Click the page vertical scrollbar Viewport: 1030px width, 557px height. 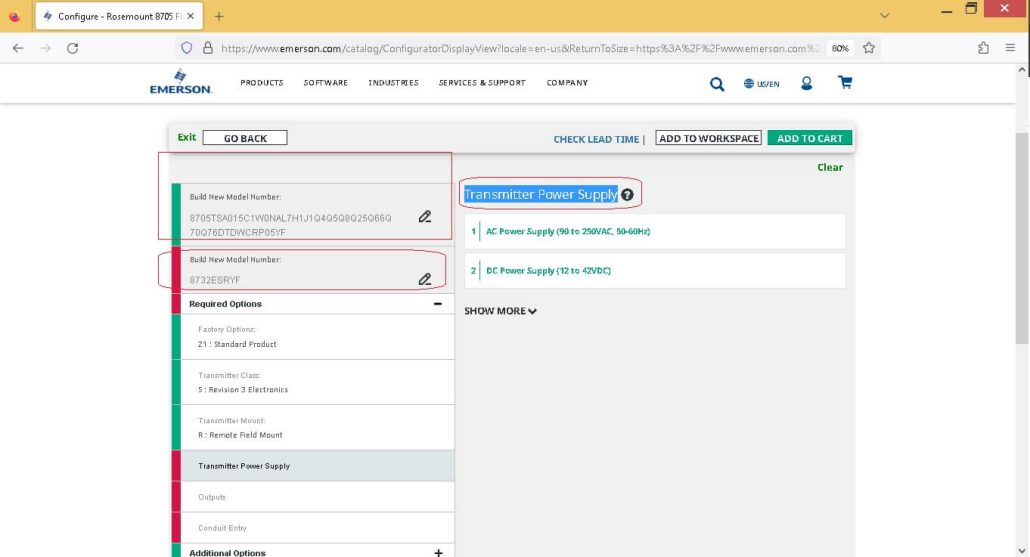pos(1022,238)
